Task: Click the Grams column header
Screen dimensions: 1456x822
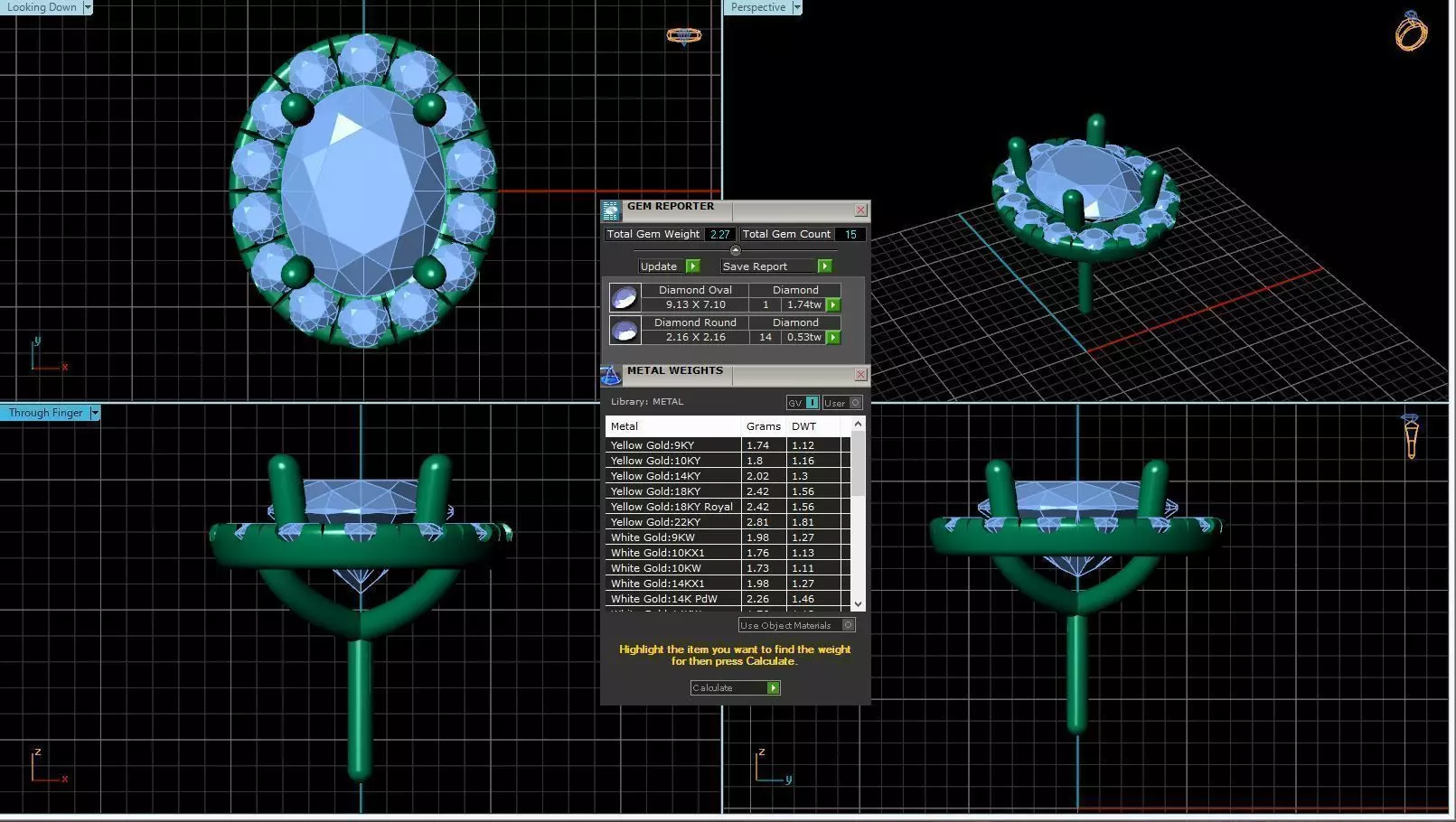Action: tap(764, 426)
